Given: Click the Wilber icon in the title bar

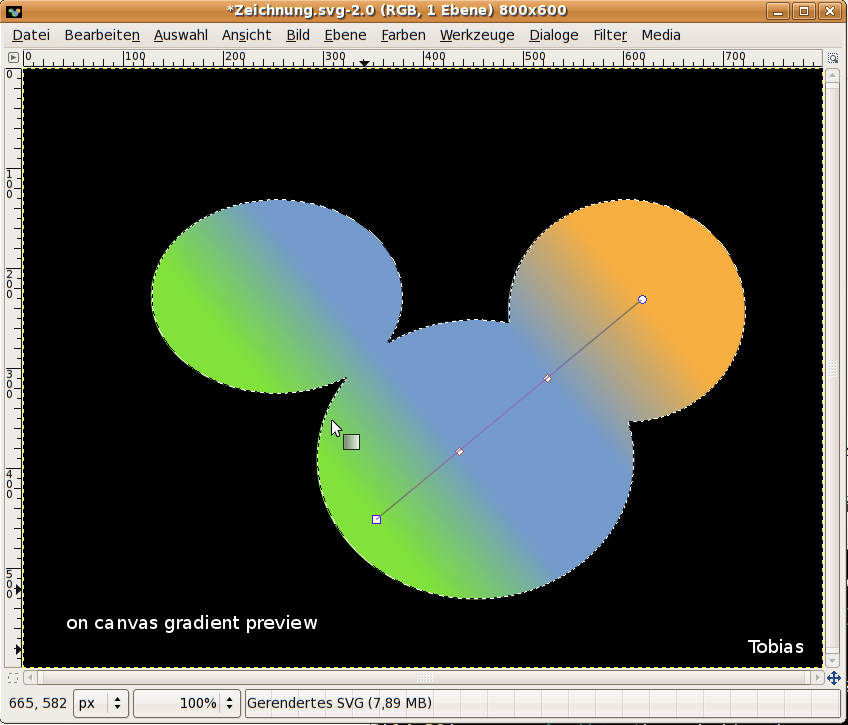Looking at the screenshot, I should (14, 10).
